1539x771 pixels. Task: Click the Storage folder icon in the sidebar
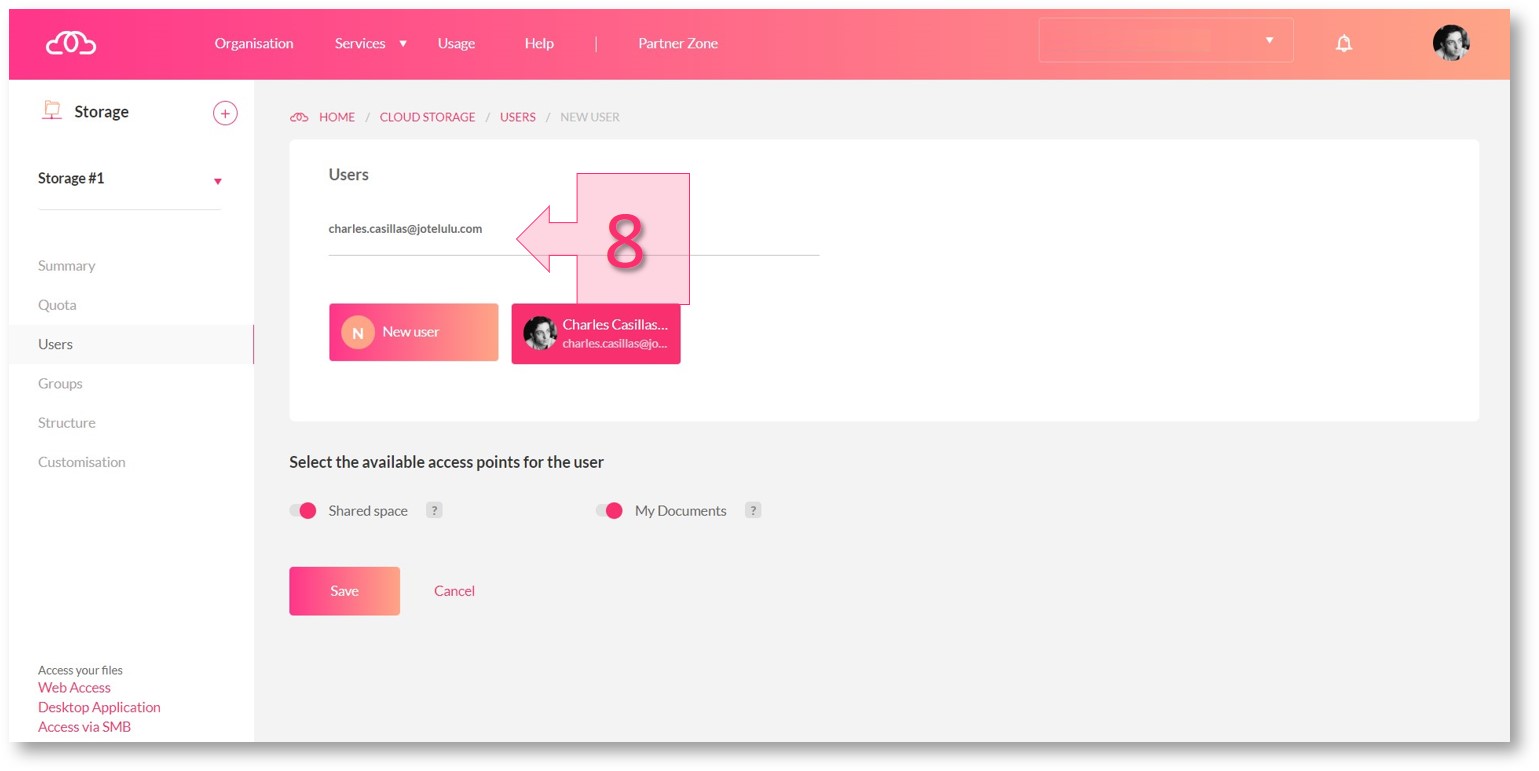[x=51, y=111]
